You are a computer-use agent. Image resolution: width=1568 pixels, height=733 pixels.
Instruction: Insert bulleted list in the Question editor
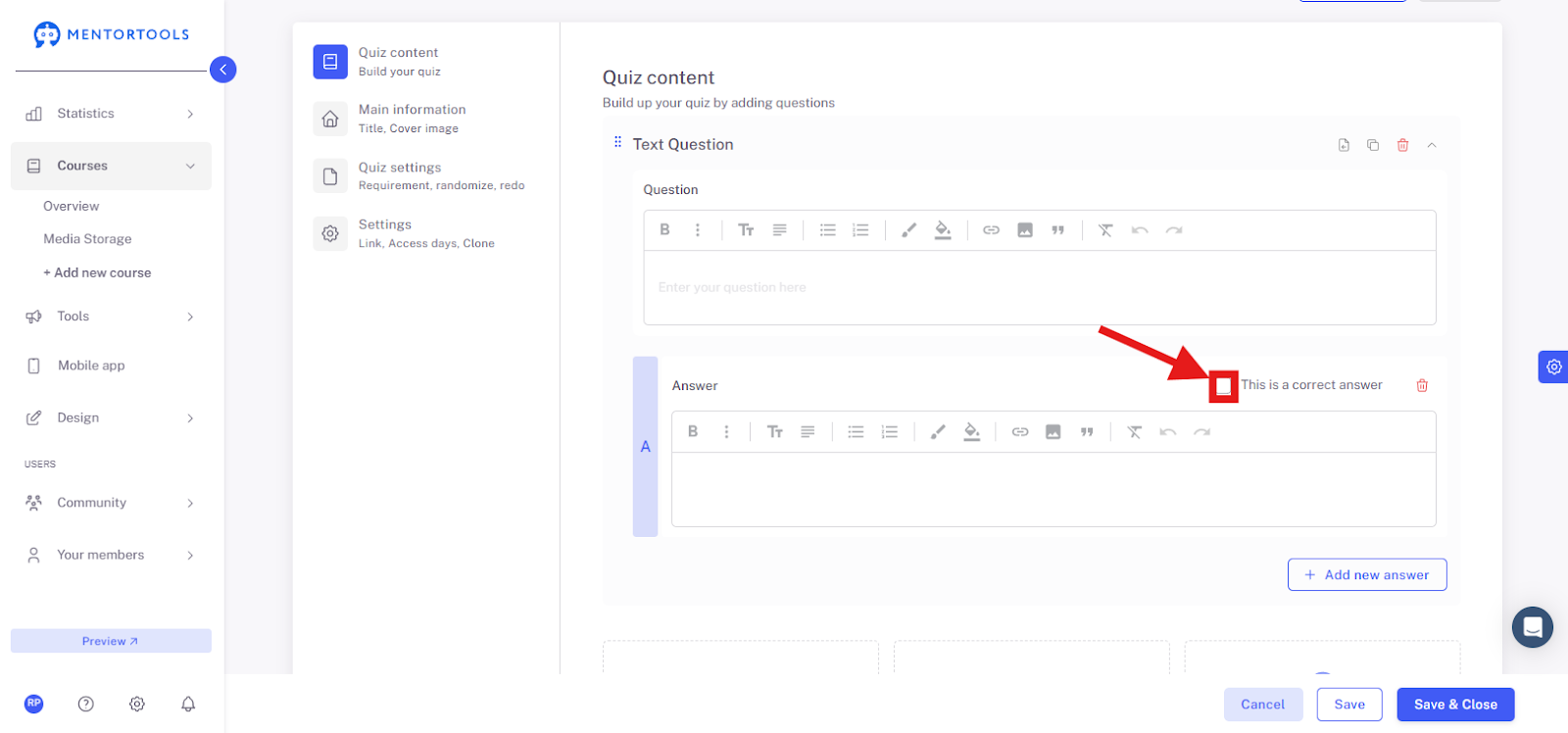(x=828, y=230)
